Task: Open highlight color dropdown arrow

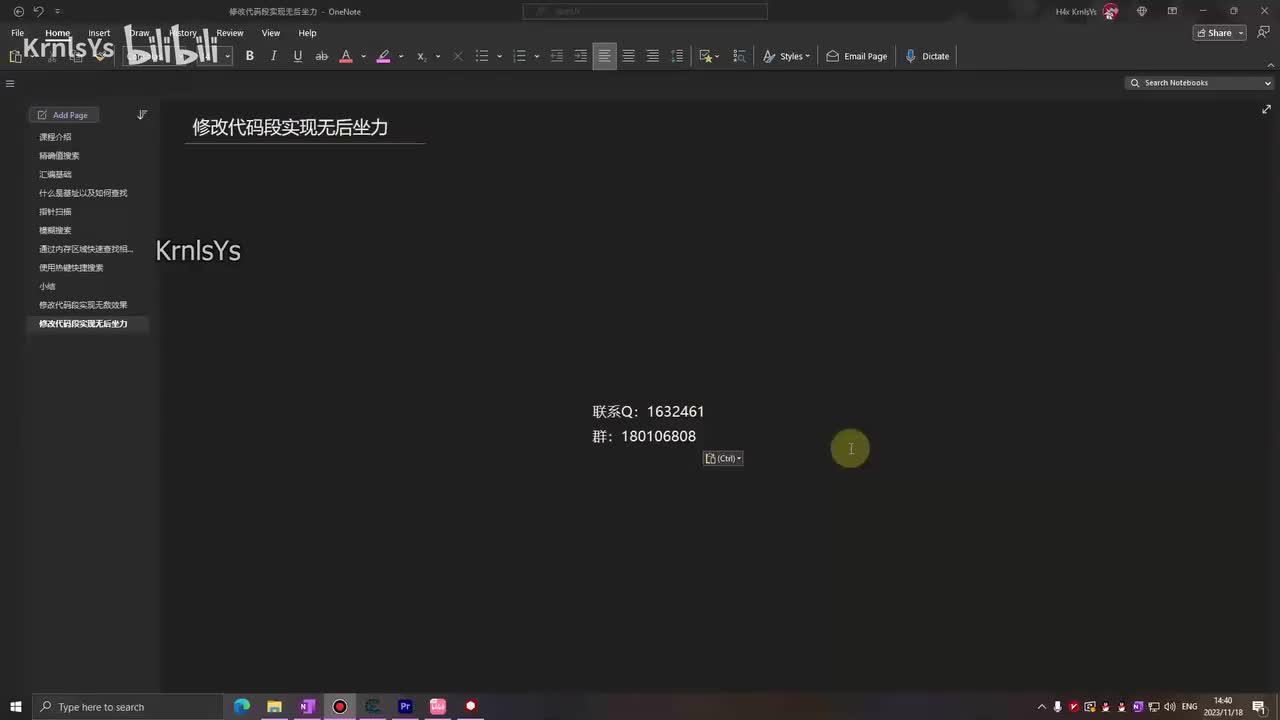Action: 401,56
